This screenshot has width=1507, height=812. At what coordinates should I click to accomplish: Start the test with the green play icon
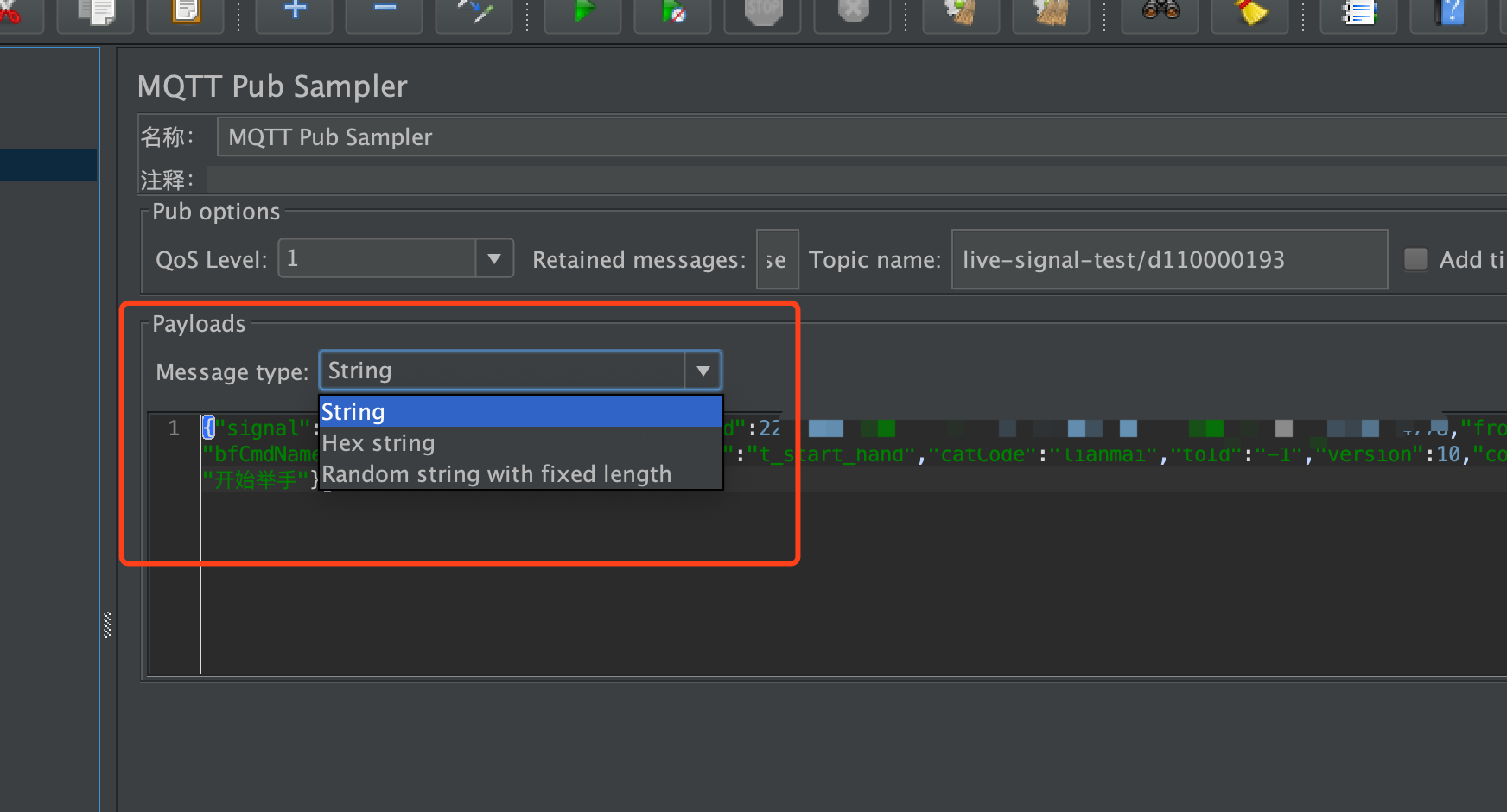583,12
